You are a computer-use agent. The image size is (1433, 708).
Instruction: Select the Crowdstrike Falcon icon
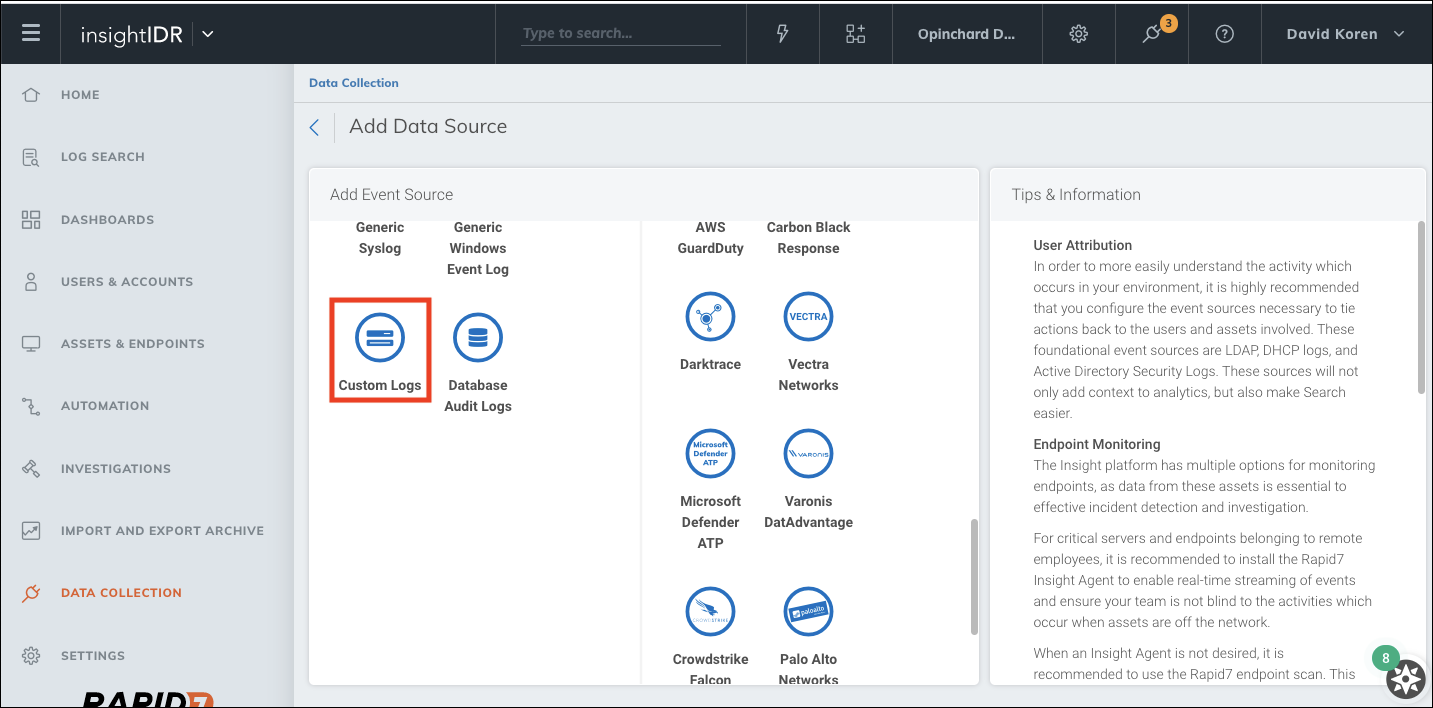(x=710, y=612)
